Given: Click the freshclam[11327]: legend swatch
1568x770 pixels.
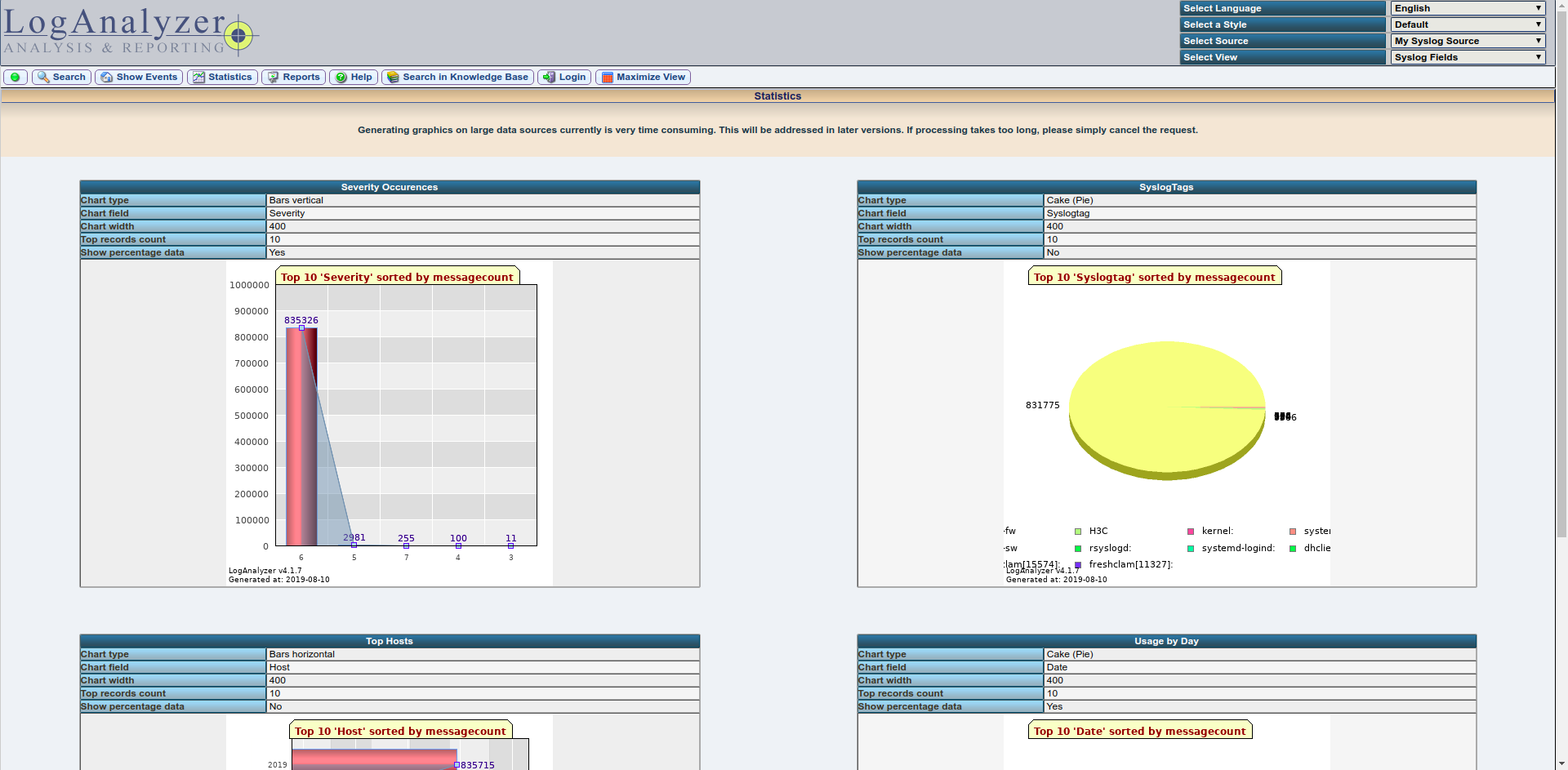Looking at the screenshot, I should [x=1078, y=565].
